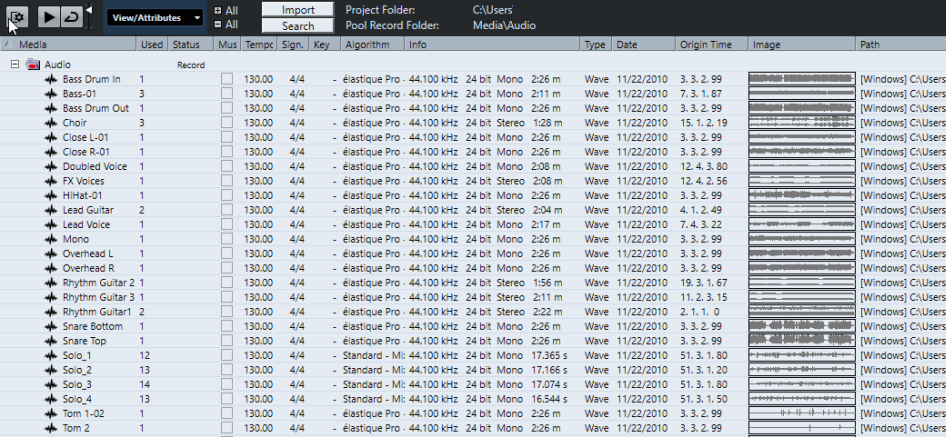Click the Status column header
Viewport: 946px width, 437px height.
[191, 44]
